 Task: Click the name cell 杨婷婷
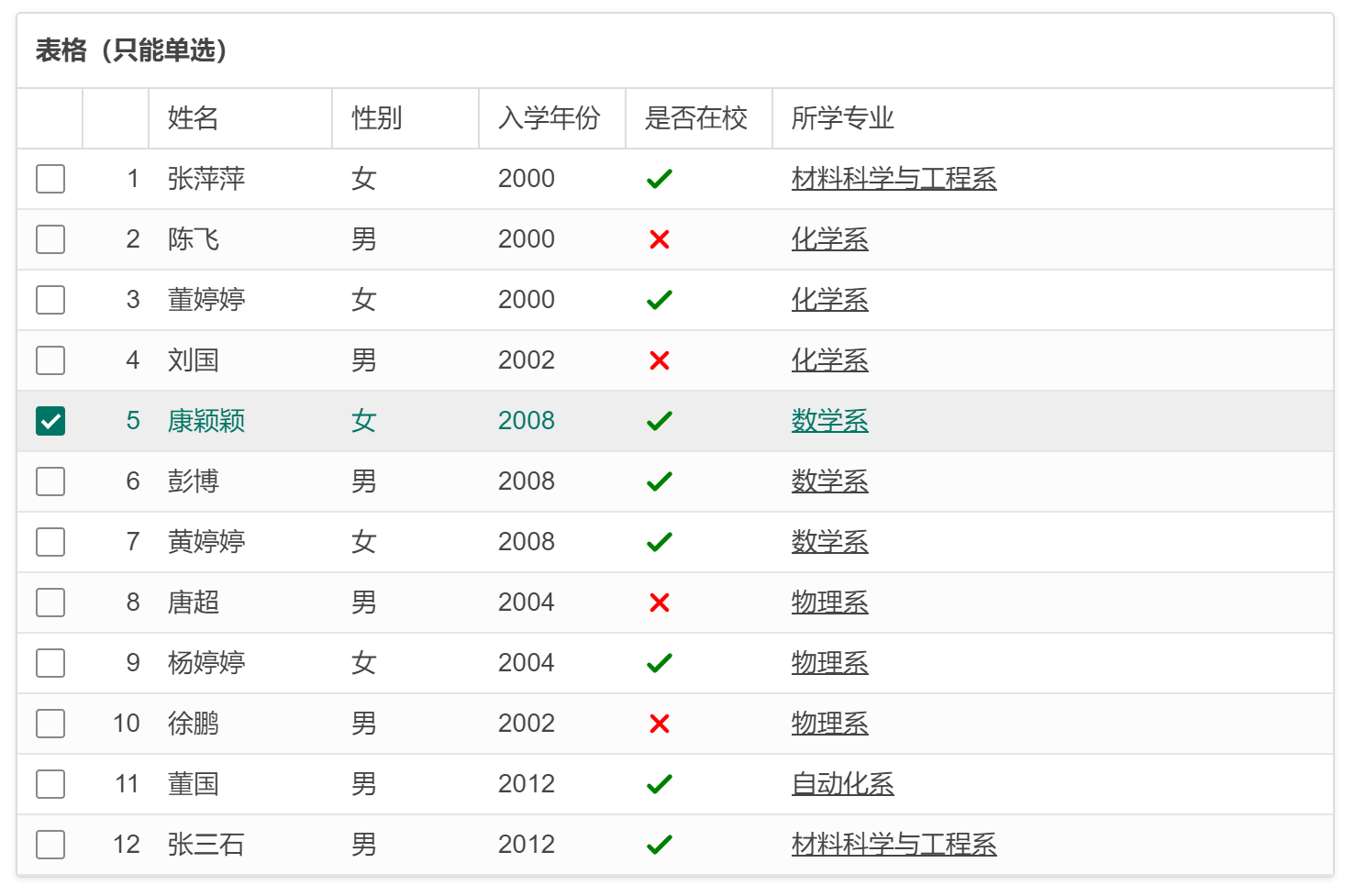206,663
